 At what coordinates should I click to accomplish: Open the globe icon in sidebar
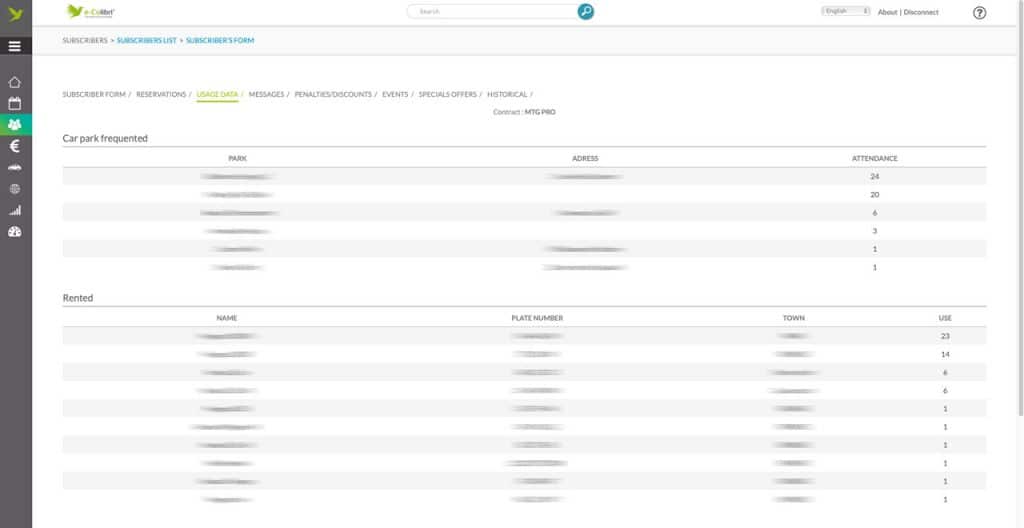pos(14,189)
